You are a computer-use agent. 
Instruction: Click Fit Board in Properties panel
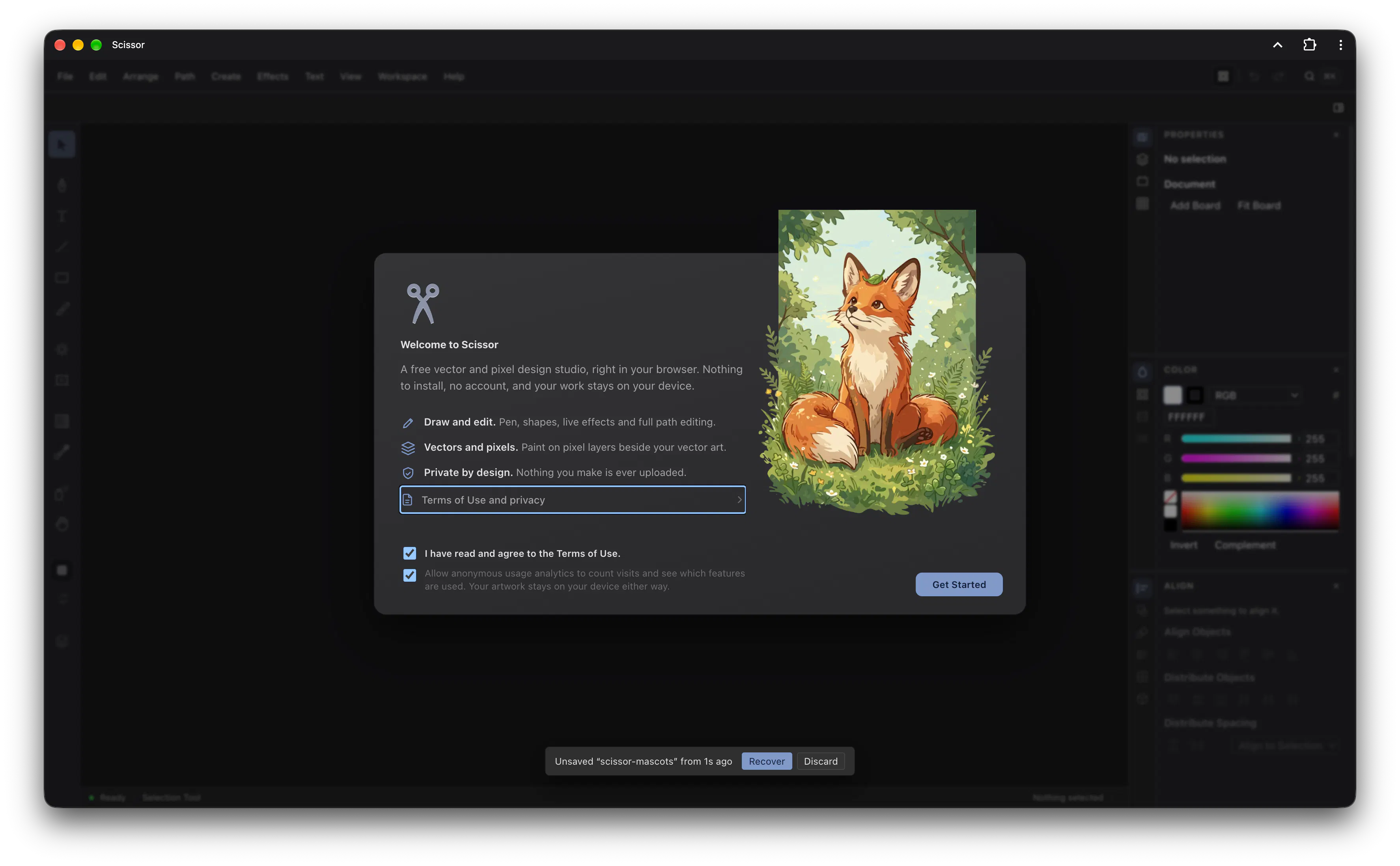pyautogui.click(x=1258, y=205)
